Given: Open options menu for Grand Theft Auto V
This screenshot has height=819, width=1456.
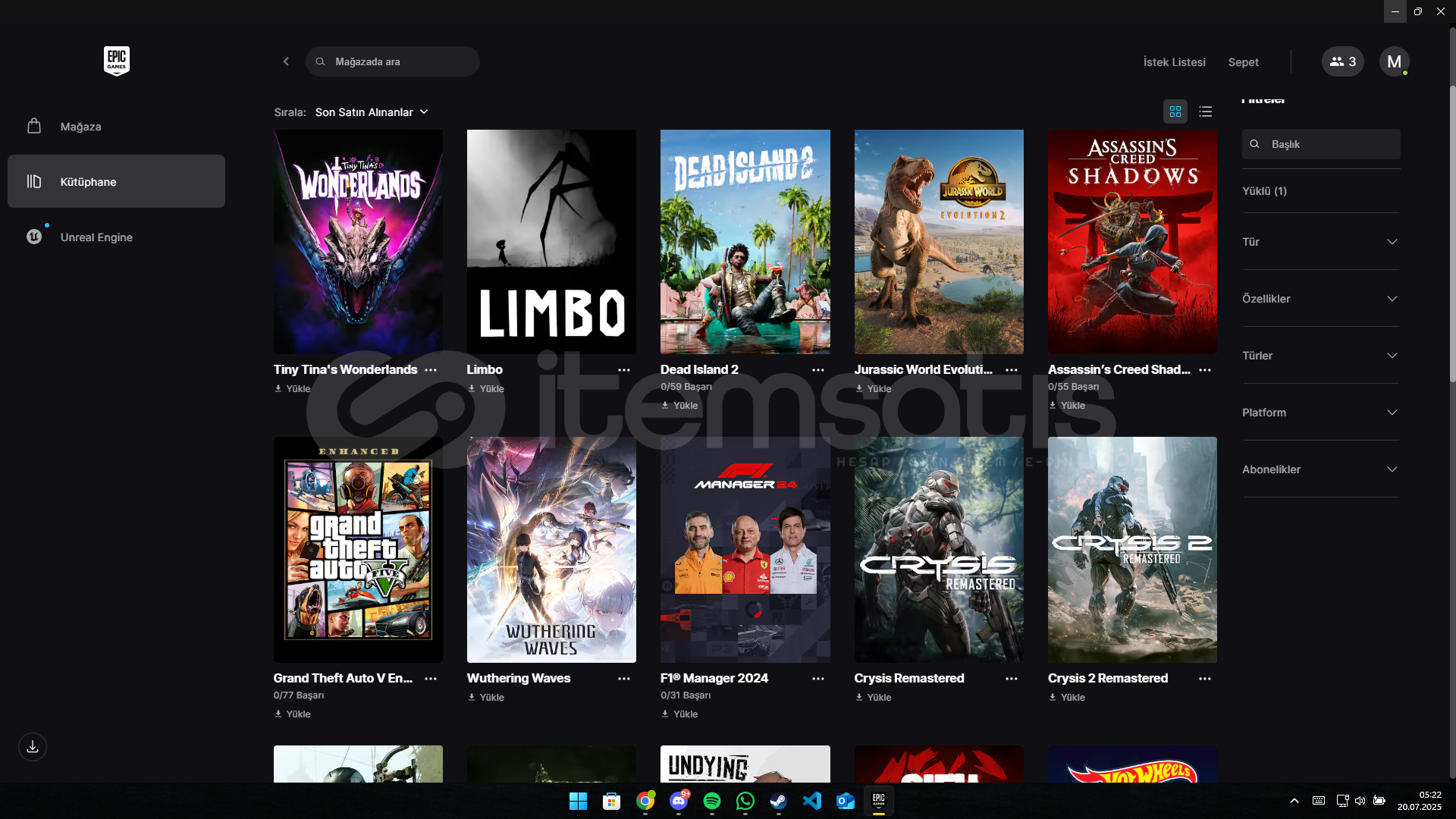Looking at the screenshot, I should [431, 679].
